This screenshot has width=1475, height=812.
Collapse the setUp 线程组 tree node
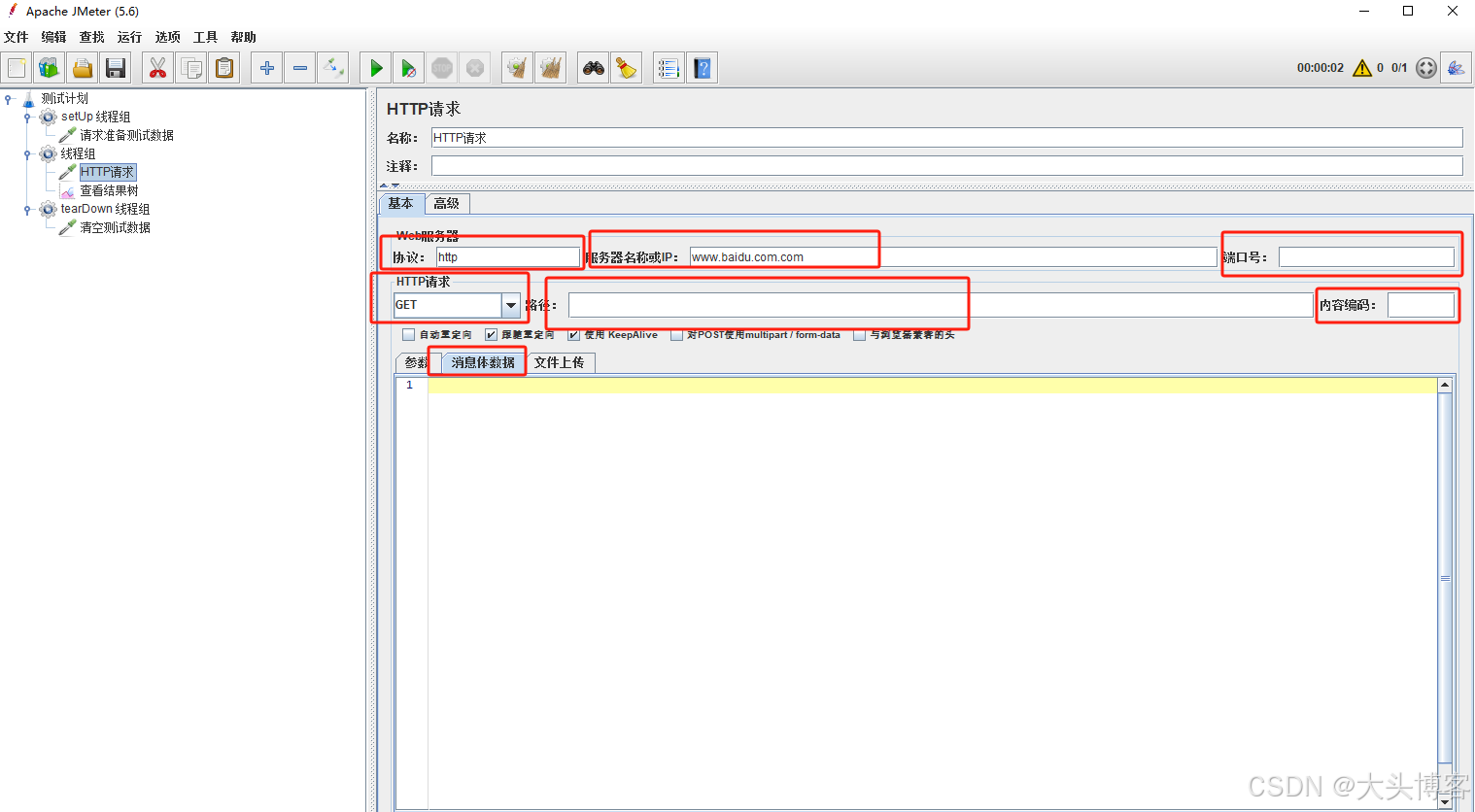(27, 117)
